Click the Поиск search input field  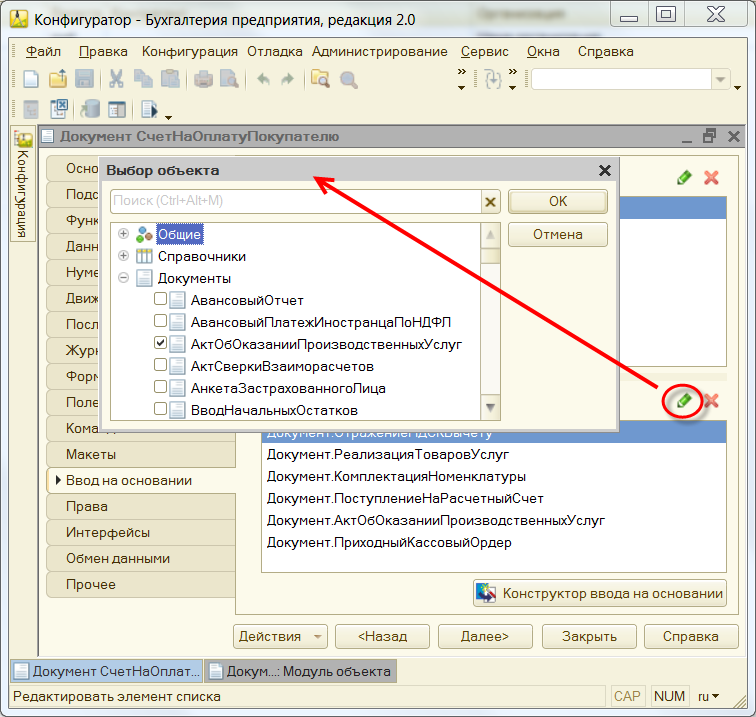coord(296,202)
